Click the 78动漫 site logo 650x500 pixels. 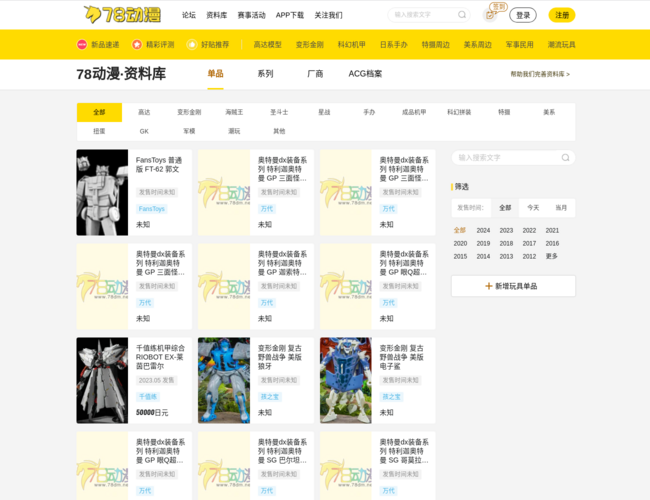pyautogui.click(x=122, y=15)
